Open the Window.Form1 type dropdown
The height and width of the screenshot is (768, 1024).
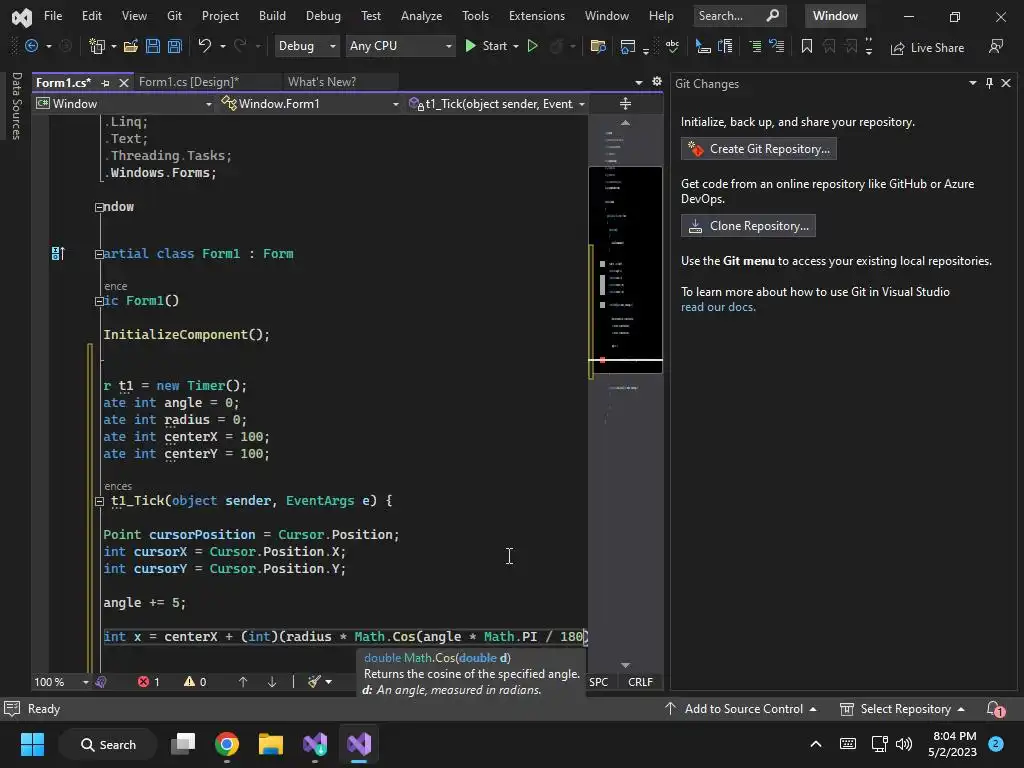310,104
